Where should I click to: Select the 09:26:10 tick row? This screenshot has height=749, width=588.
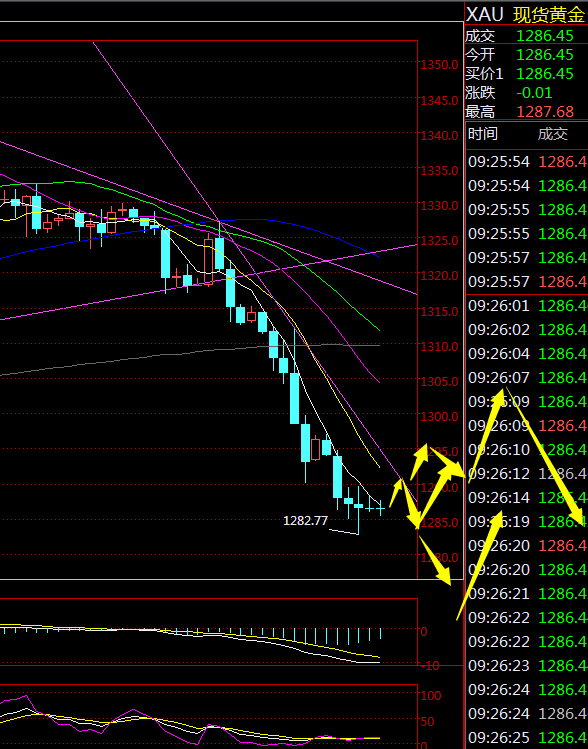527,449
